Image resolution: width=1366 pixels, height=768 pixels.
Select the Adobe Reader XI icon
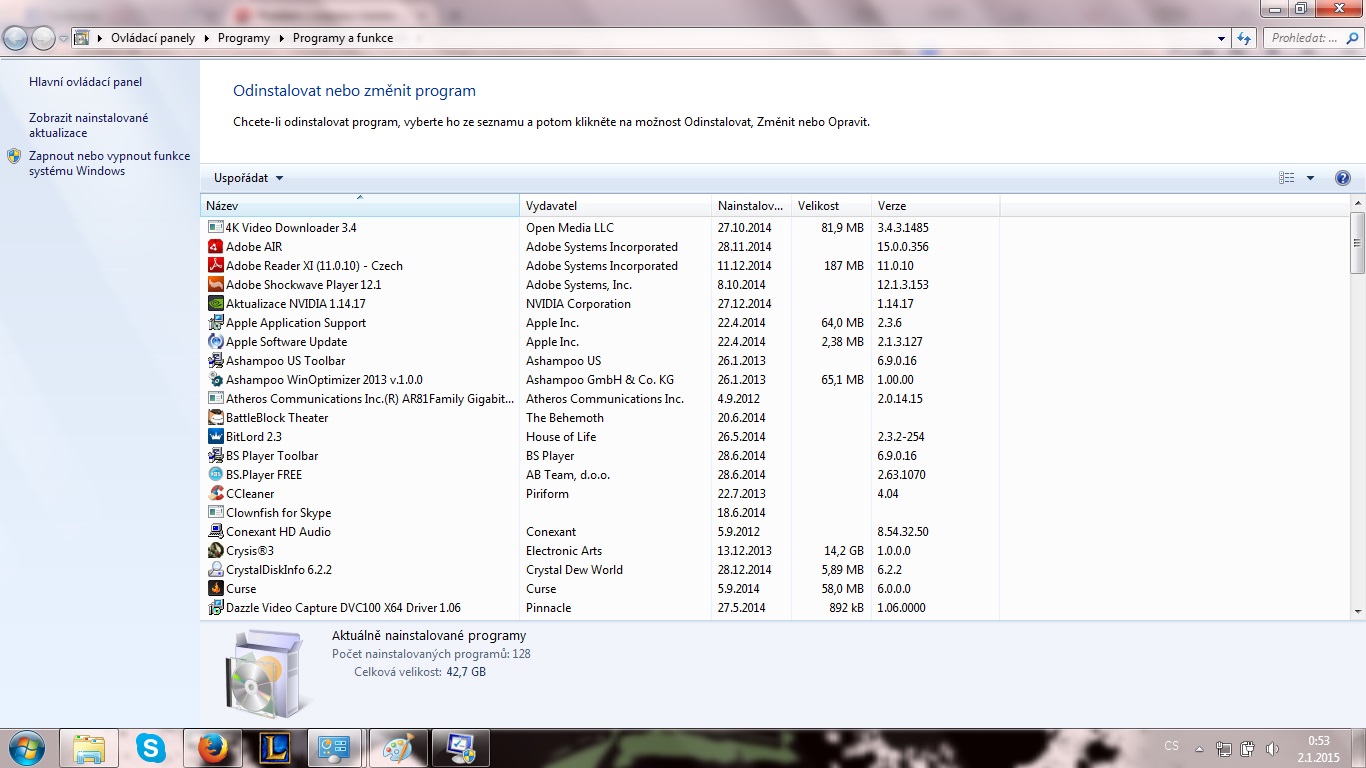pos(216,266)
